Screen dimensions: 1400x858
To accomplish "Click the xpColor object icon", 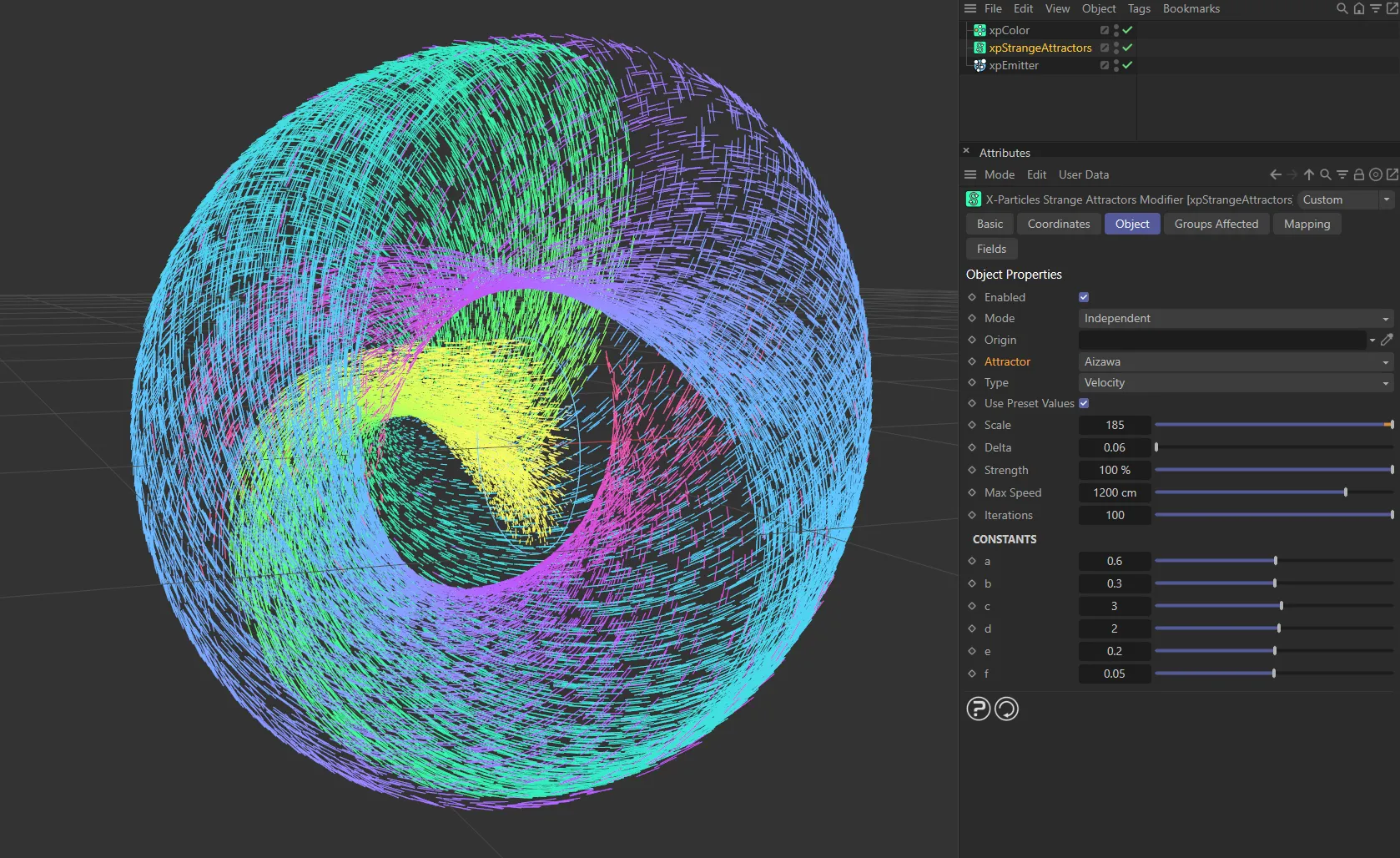I will click(979, 30).
